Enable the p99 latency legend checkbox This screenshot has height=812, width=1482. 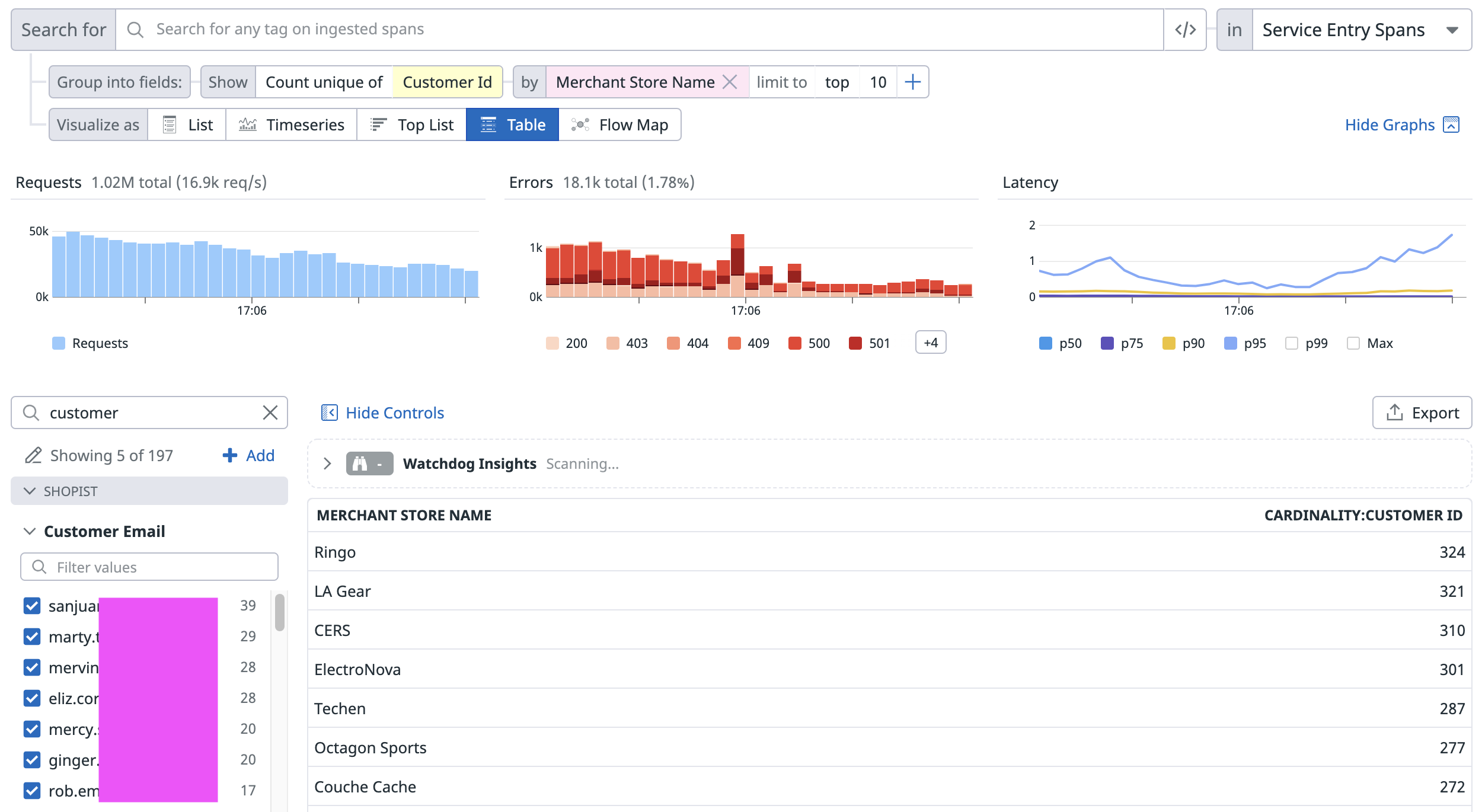coord(1291,343)
